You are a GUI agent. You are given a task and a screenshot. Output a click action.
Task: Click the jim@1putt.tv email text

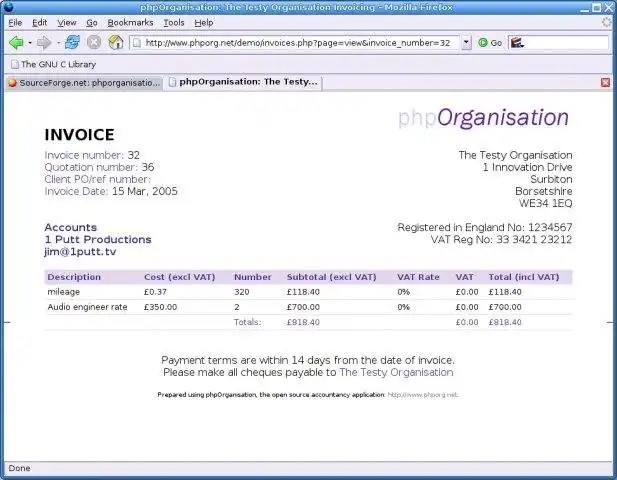coord(80,251)
